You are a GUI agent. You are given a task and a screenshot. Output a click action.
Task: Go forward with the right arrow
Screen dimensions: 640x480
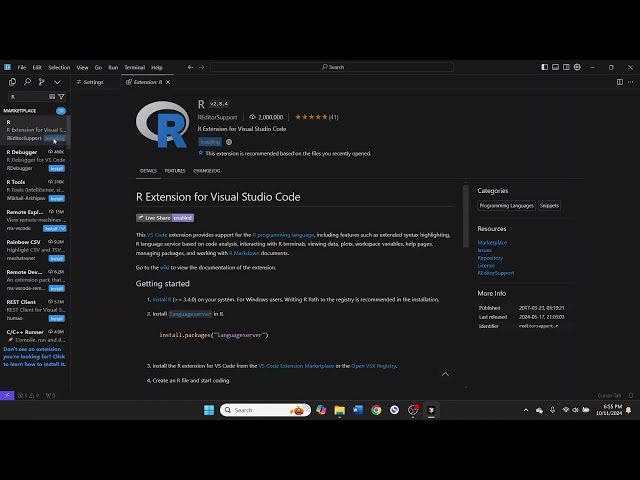pos(201,67)
